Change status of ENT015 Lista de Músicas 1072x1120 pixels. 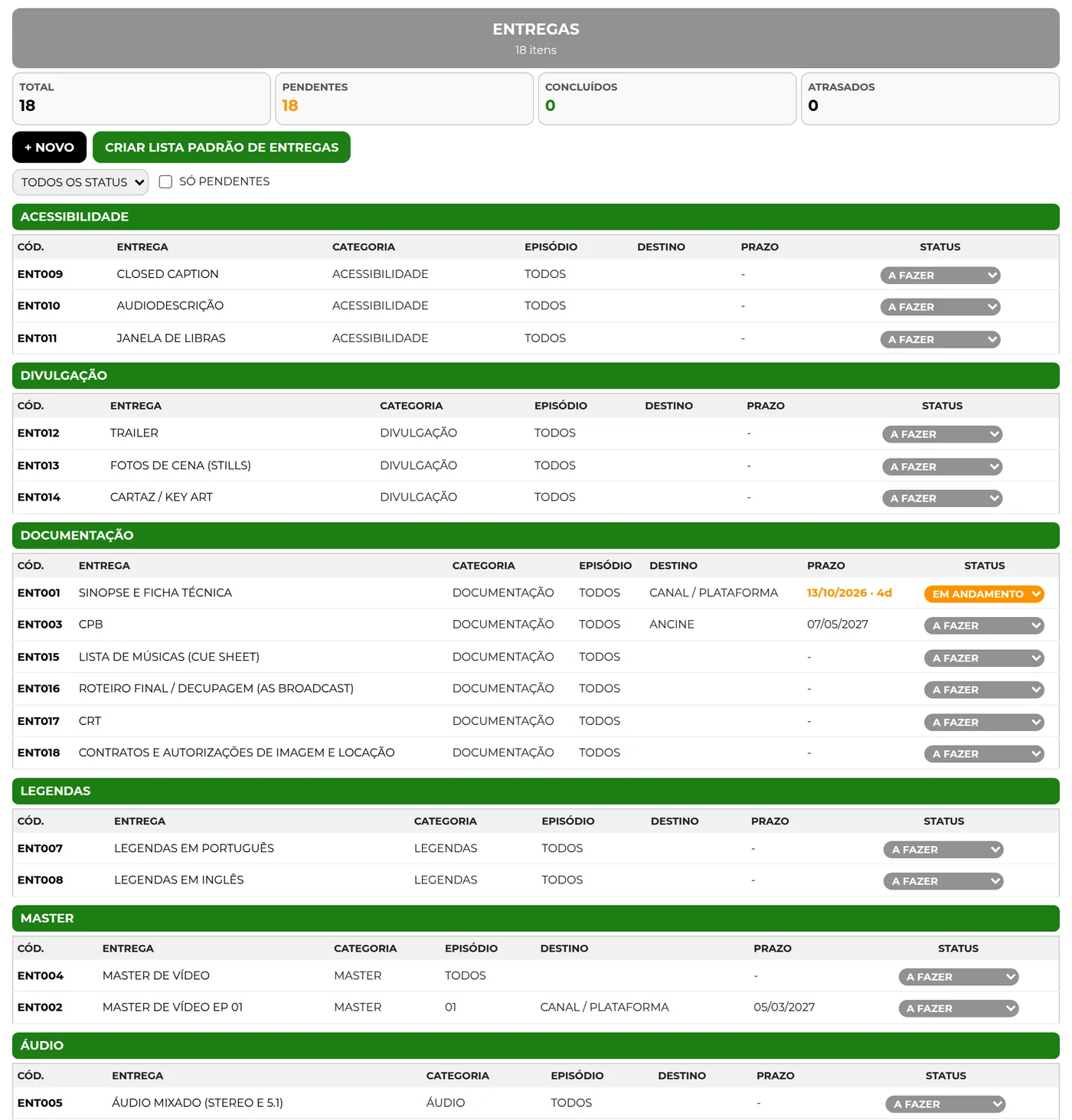985,658
